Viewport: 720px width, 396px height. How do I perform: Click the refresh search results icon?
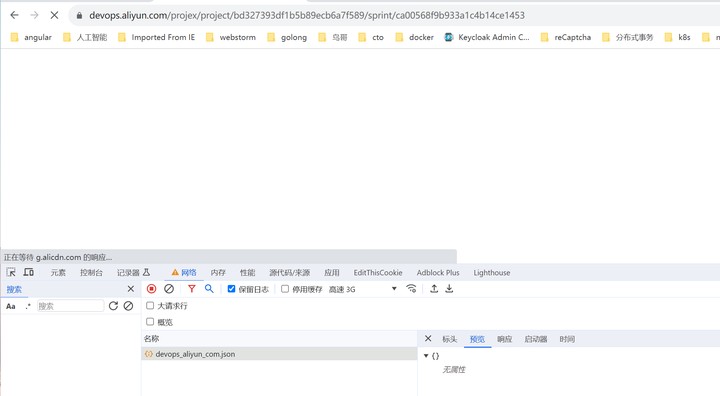[113, 306]
